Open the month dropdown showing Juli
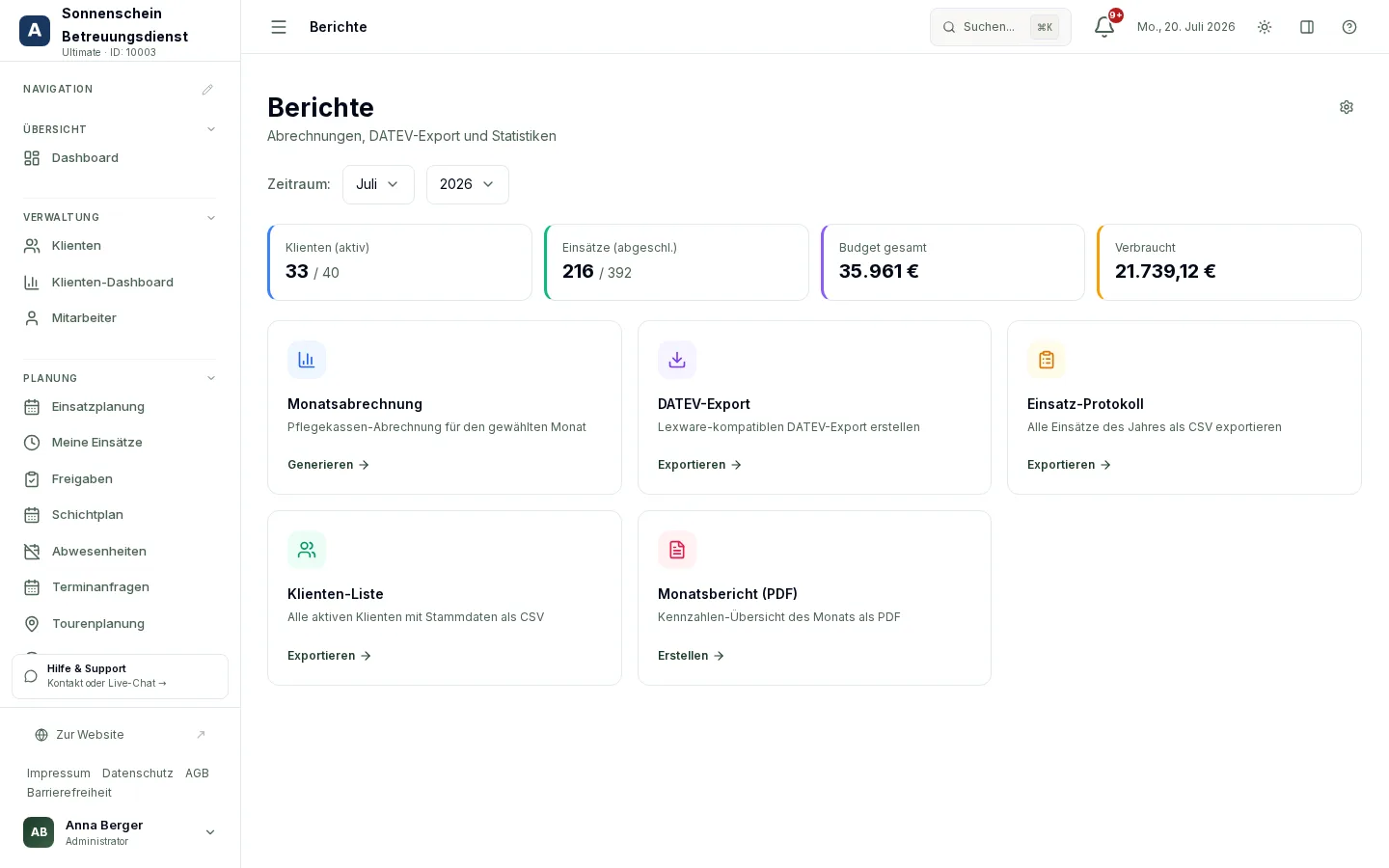 (378, 184)
